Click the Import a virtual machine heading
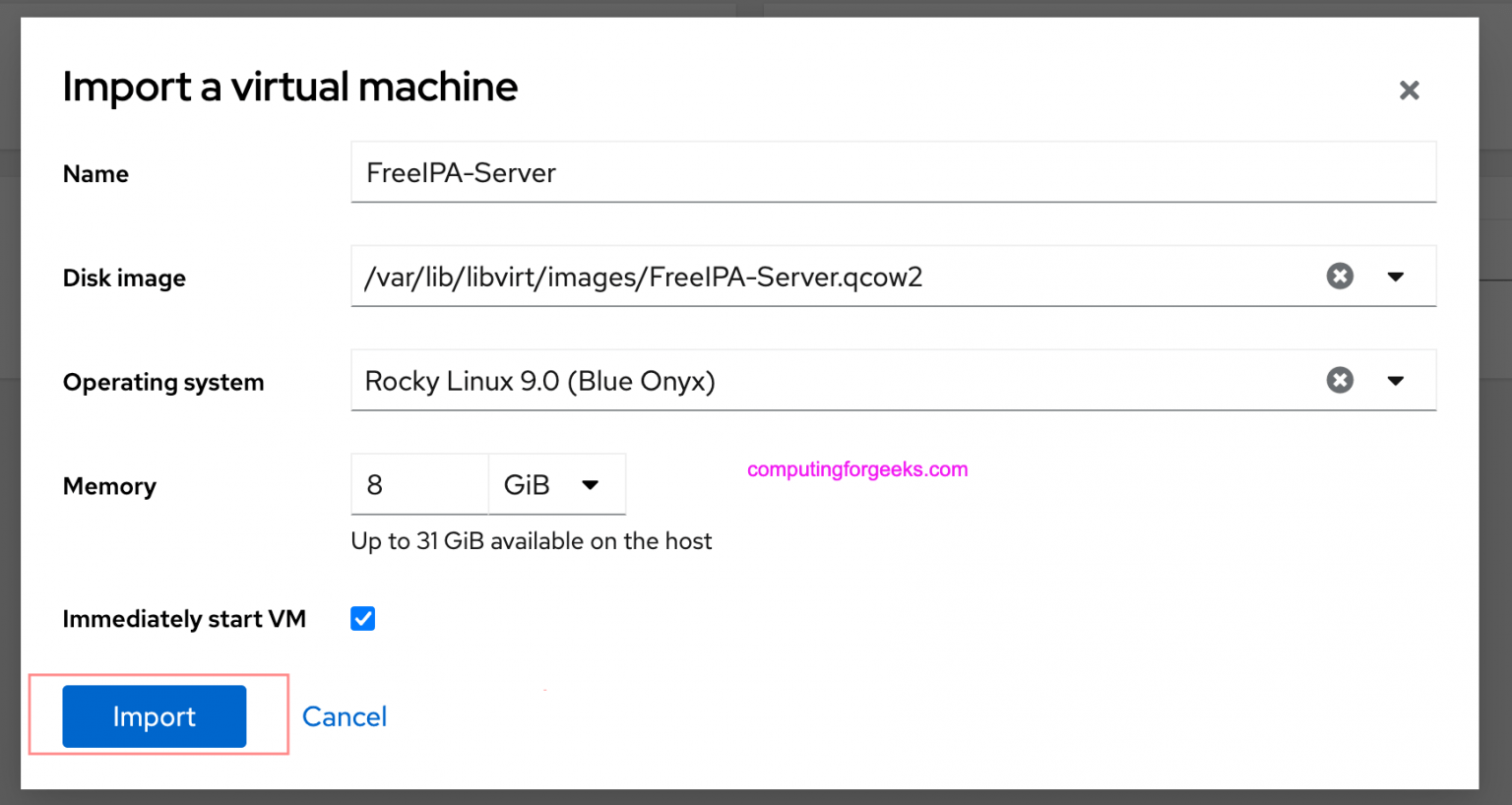1512x805 pixels. coord(289,88)
